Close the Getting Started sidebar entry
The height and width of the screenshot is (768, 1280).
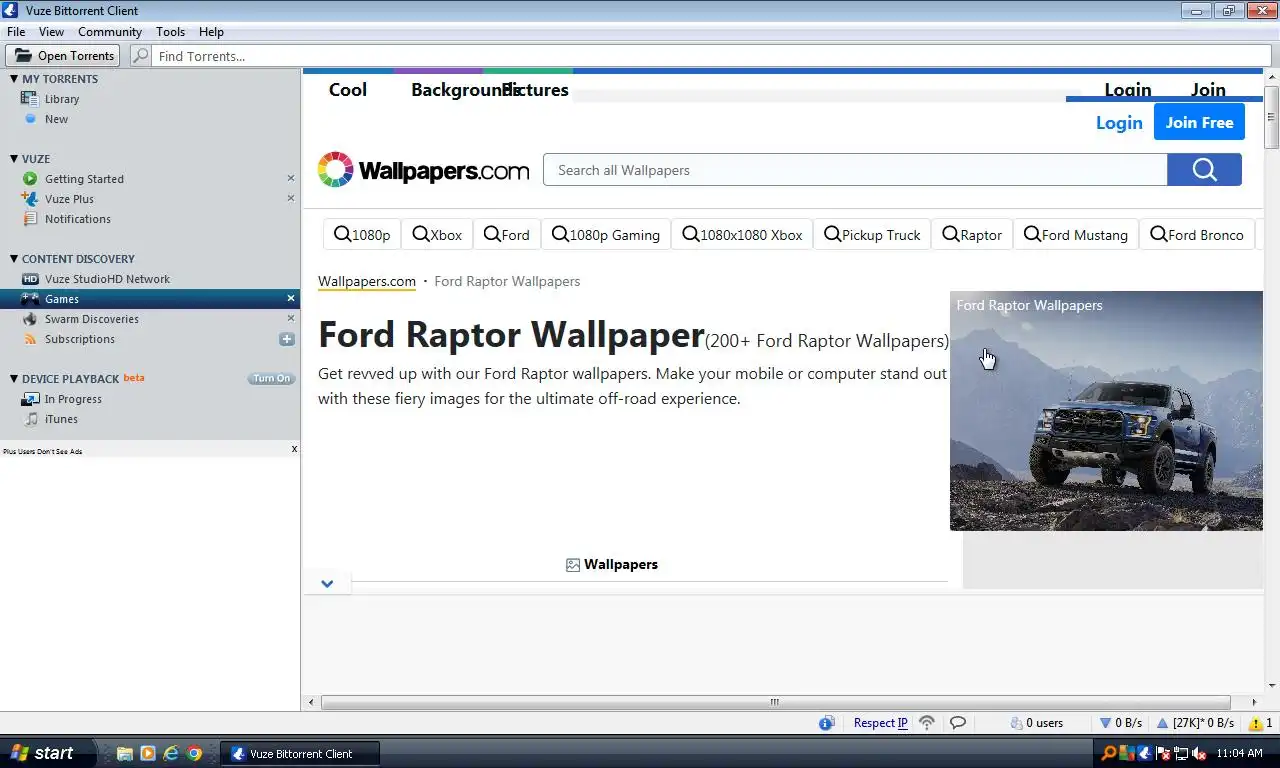[291, 179]
